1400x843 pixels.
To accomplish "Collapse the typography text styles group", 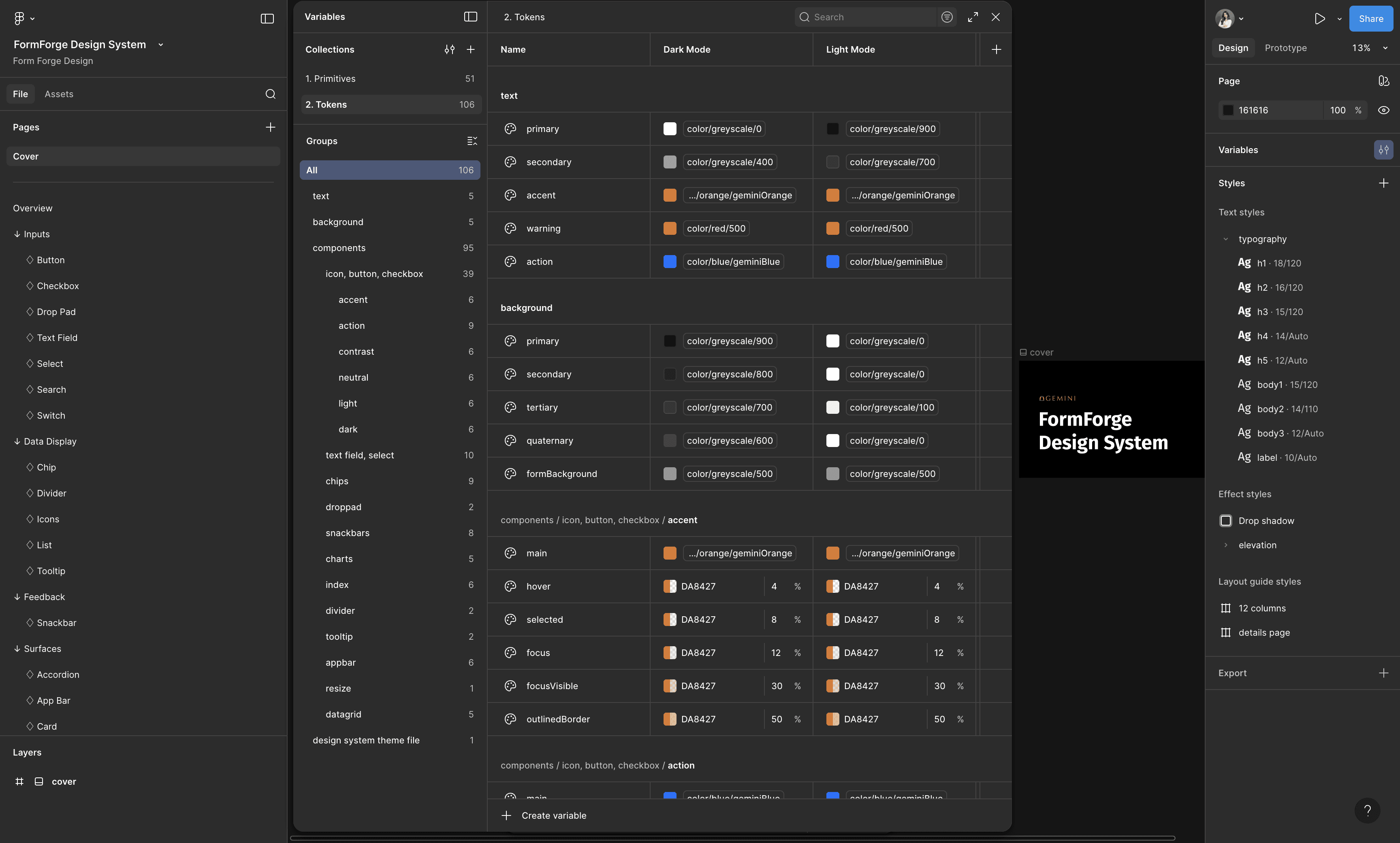I will (1225, 239).
